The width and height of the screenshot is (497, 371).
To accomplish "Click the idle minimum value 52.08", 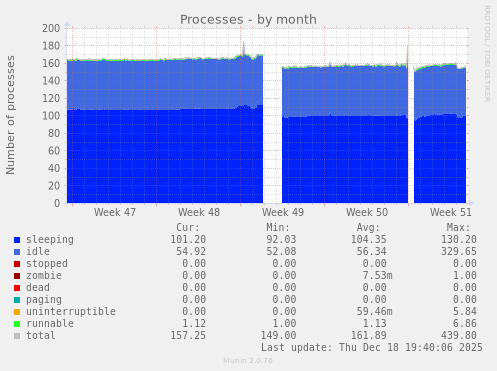I will click(281, 252).
